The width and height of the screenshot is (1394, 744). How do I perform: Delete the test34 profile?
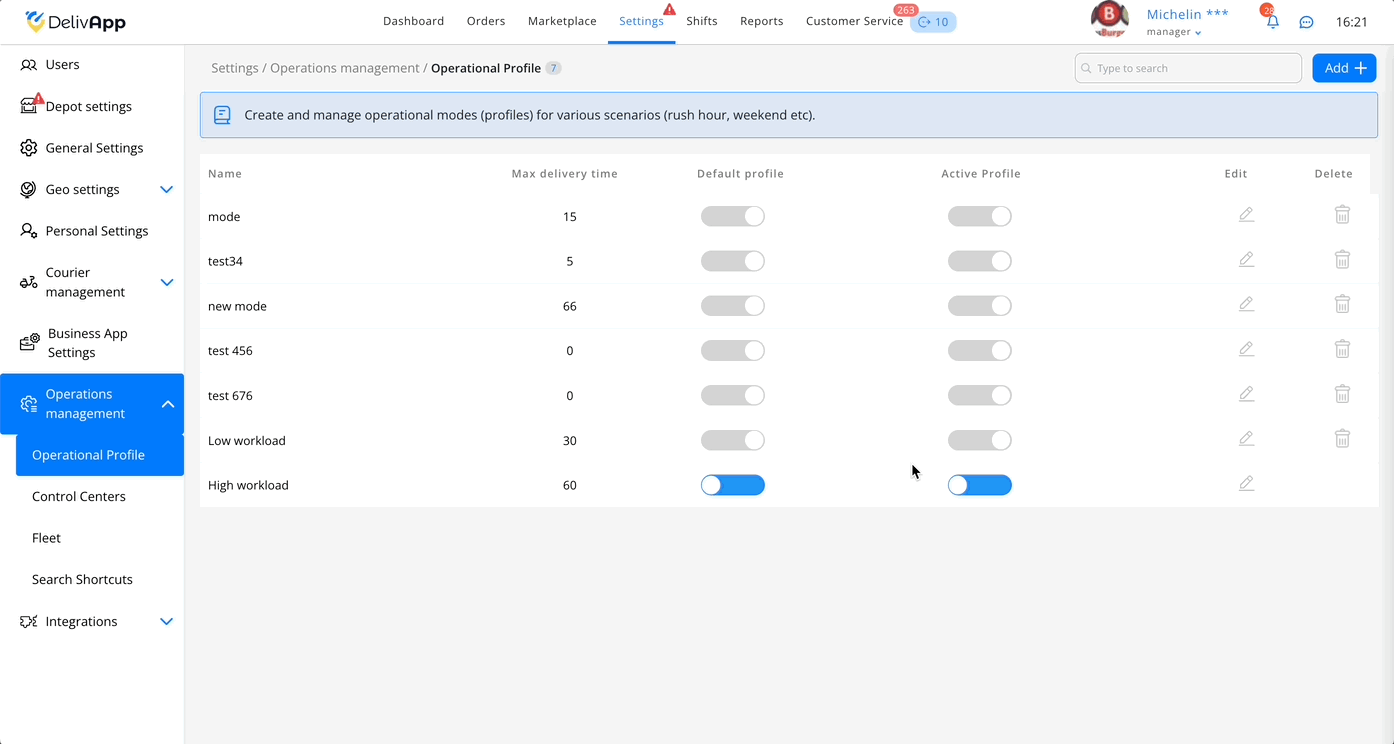point(1342,260)
